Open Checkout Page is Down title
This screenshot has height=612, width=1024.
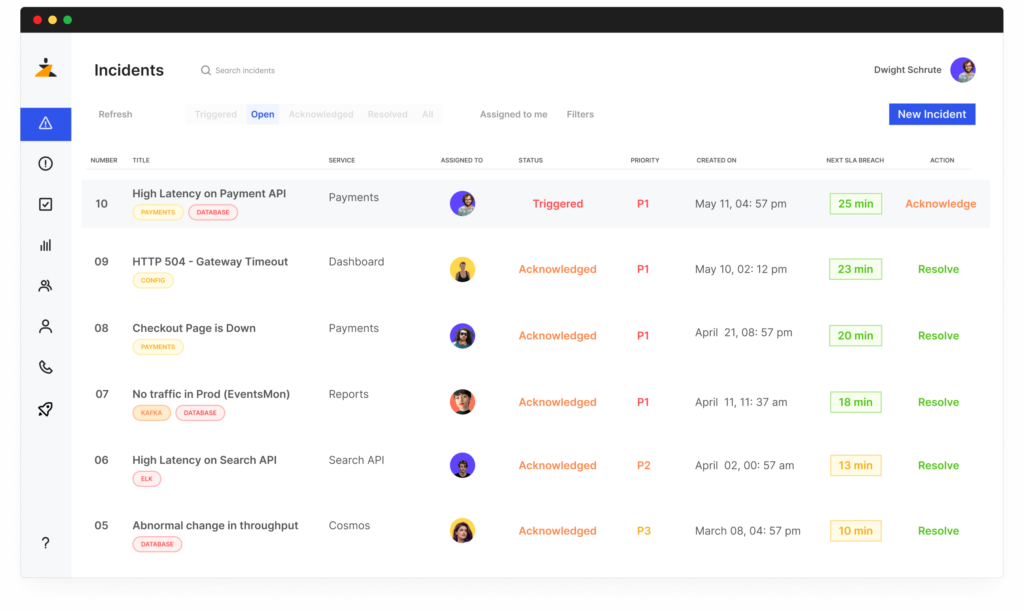coord(194,328)
